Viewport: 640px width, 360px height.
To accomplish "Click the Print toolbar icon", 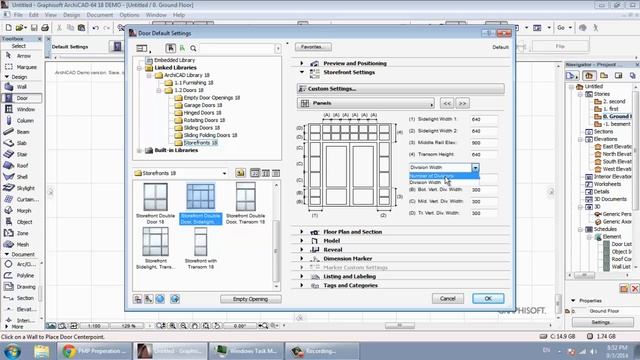I will click(x=45, y=28).
